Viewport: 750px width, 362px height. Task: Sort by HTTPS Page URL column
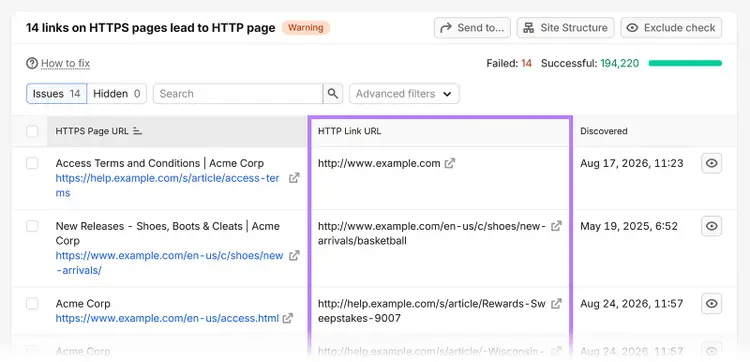[99, 131]
